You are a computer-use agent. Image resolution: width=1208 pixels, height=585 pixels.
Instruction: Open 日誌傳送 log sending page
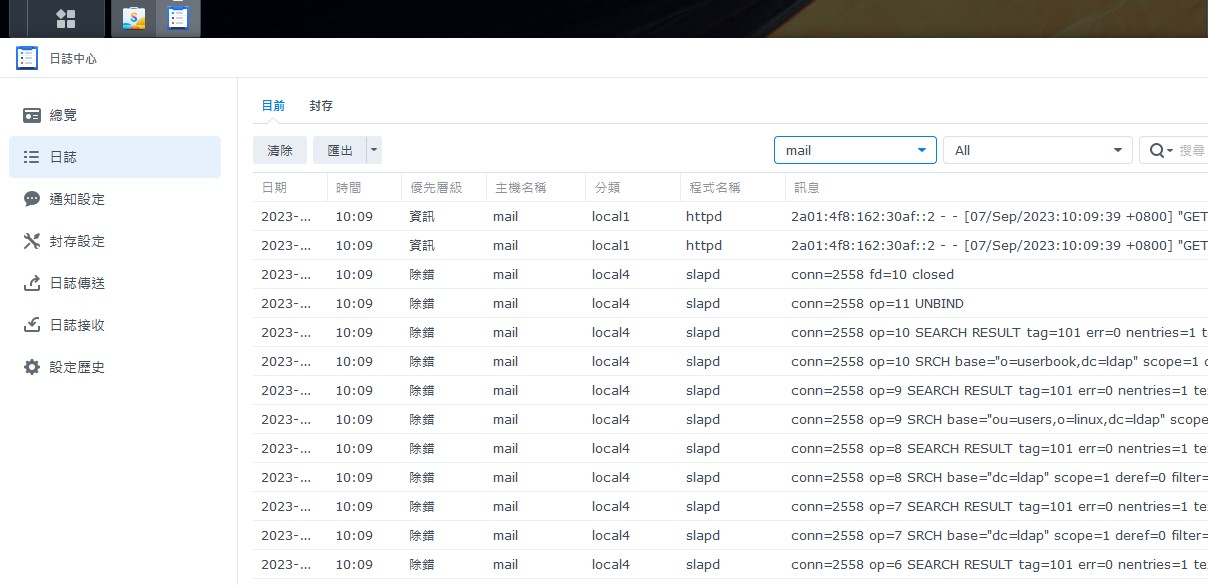(77, 283)
